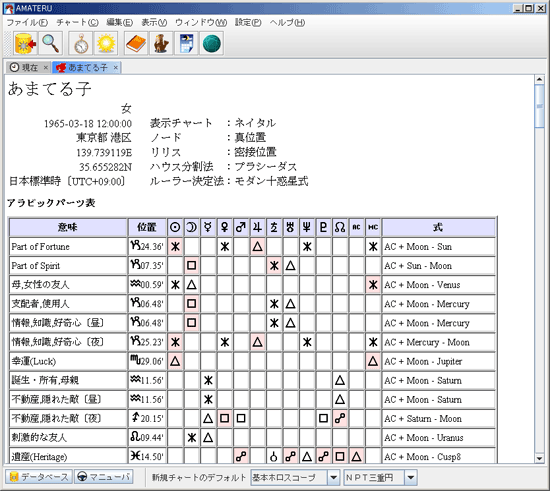Click the アラビックパーツ表 heading
The image size is (550, 491).
pos(51,203)
